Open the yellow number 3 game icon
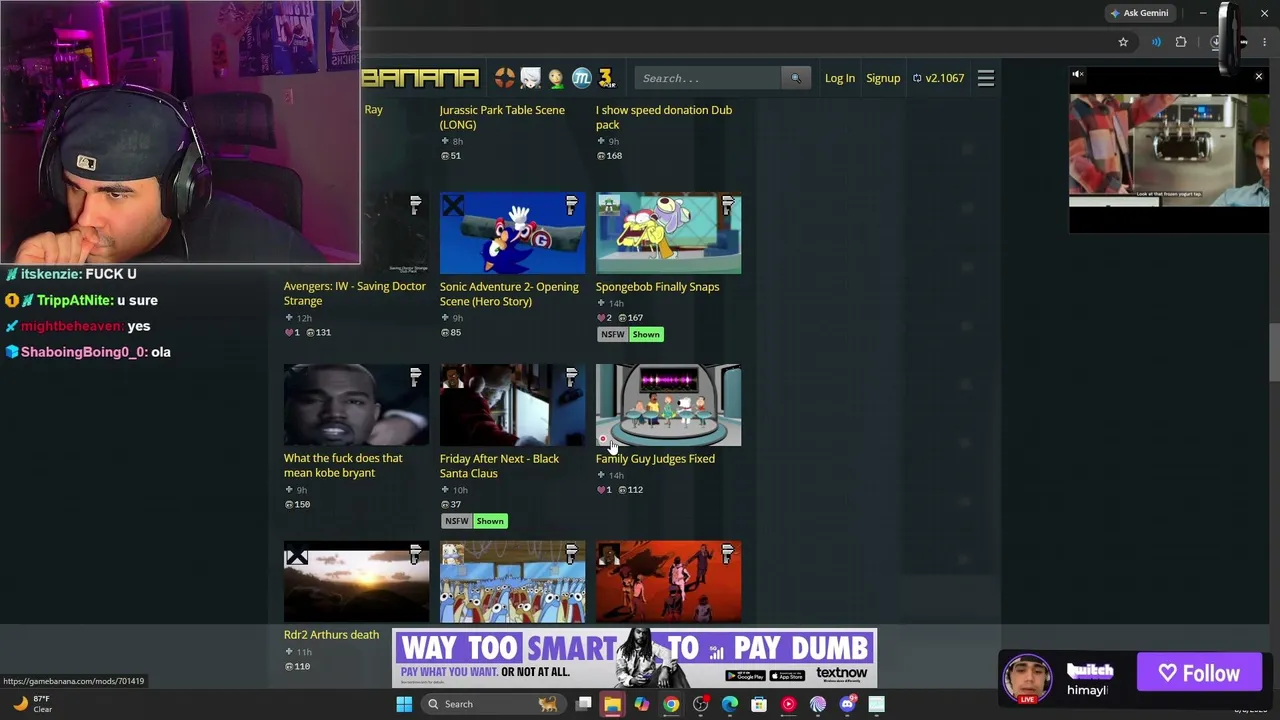1280x720 pixels. 606,78
